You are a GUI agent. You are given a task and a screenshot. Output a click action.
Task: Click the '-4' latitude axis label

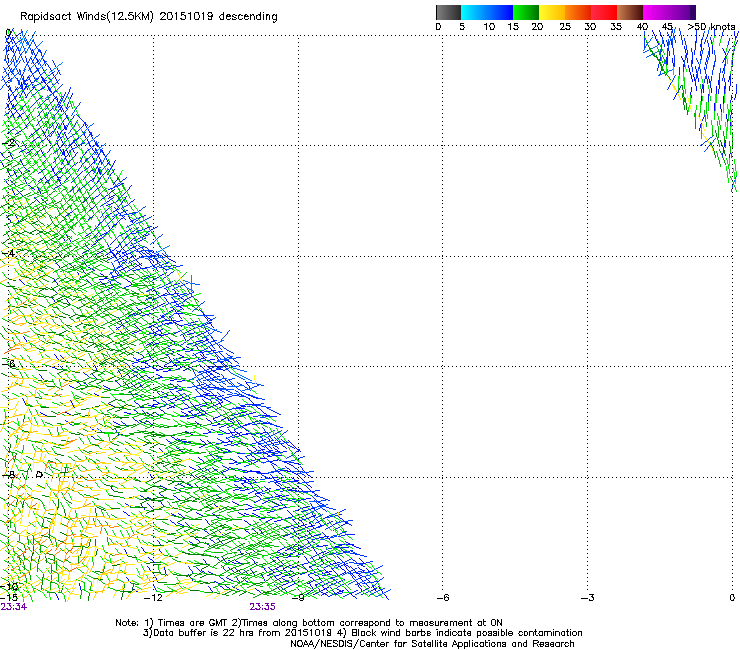[x=8, y=253]
